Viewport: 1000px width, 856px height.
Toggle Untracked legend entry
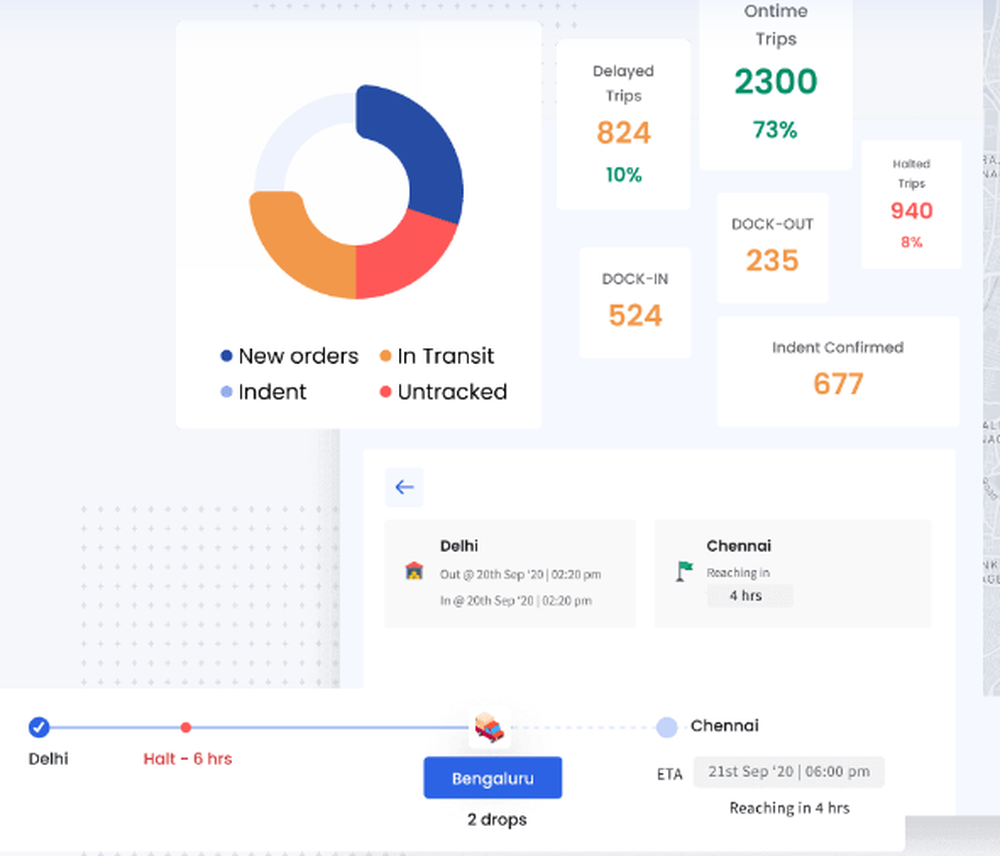click(x=443, y=392)
